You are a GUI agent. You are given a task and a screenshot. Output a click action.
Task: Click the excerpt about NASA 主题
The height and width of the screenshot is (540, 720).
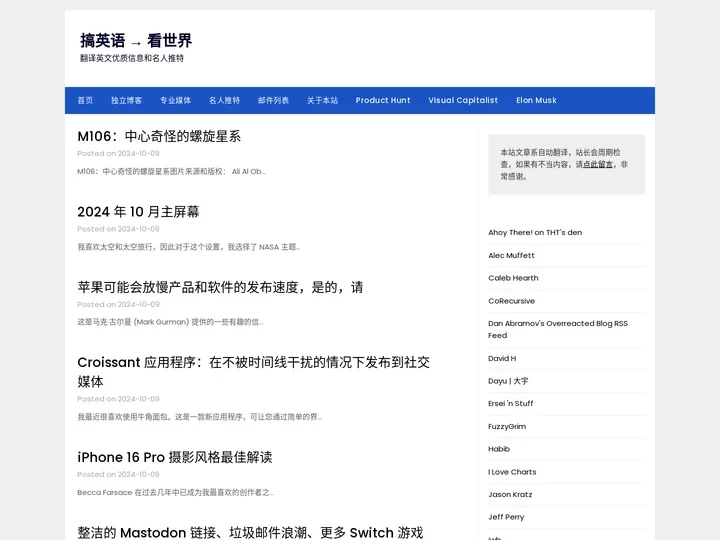tap(189, 247)
